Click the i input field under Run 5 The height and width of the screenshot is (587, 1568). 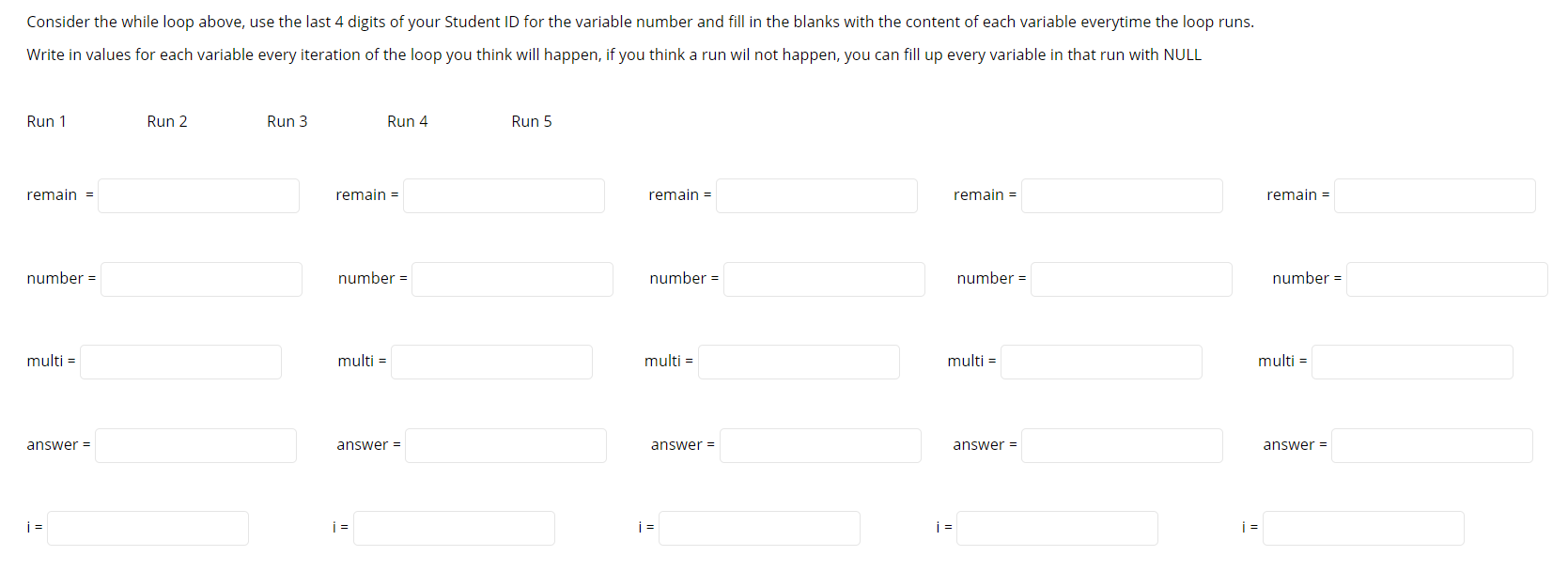click(x=1363, y=528)
